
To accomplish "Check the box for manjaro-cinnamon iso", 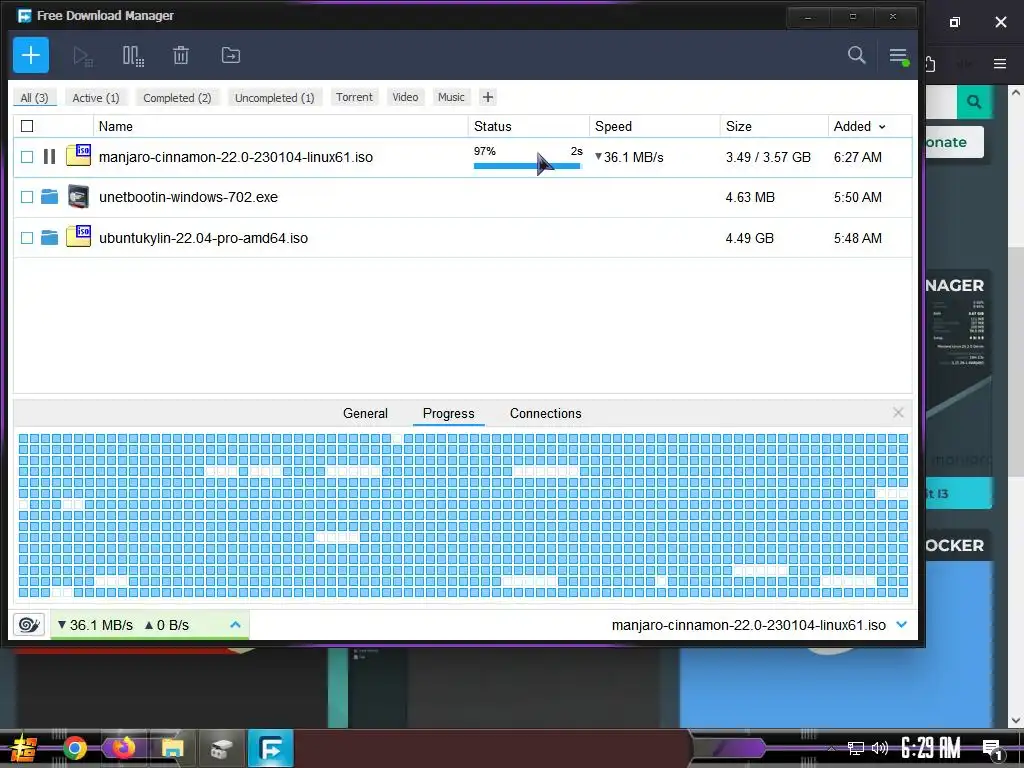I will (x=27, y=157).
